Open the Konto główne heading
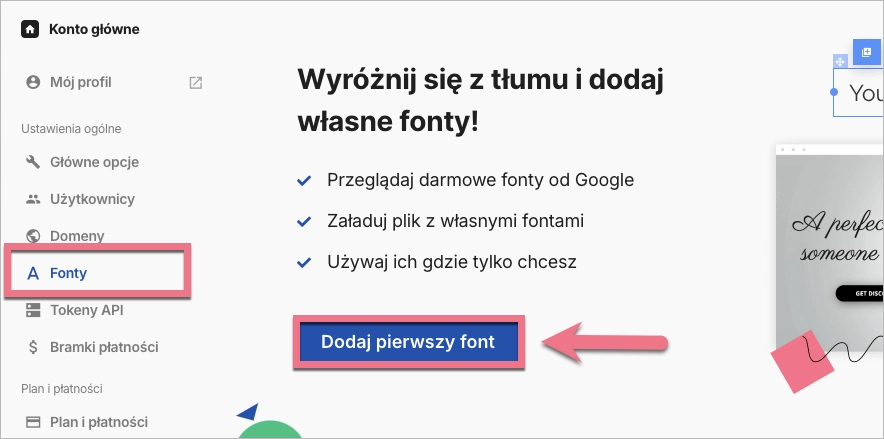884x439 pixels. point(94,29)
